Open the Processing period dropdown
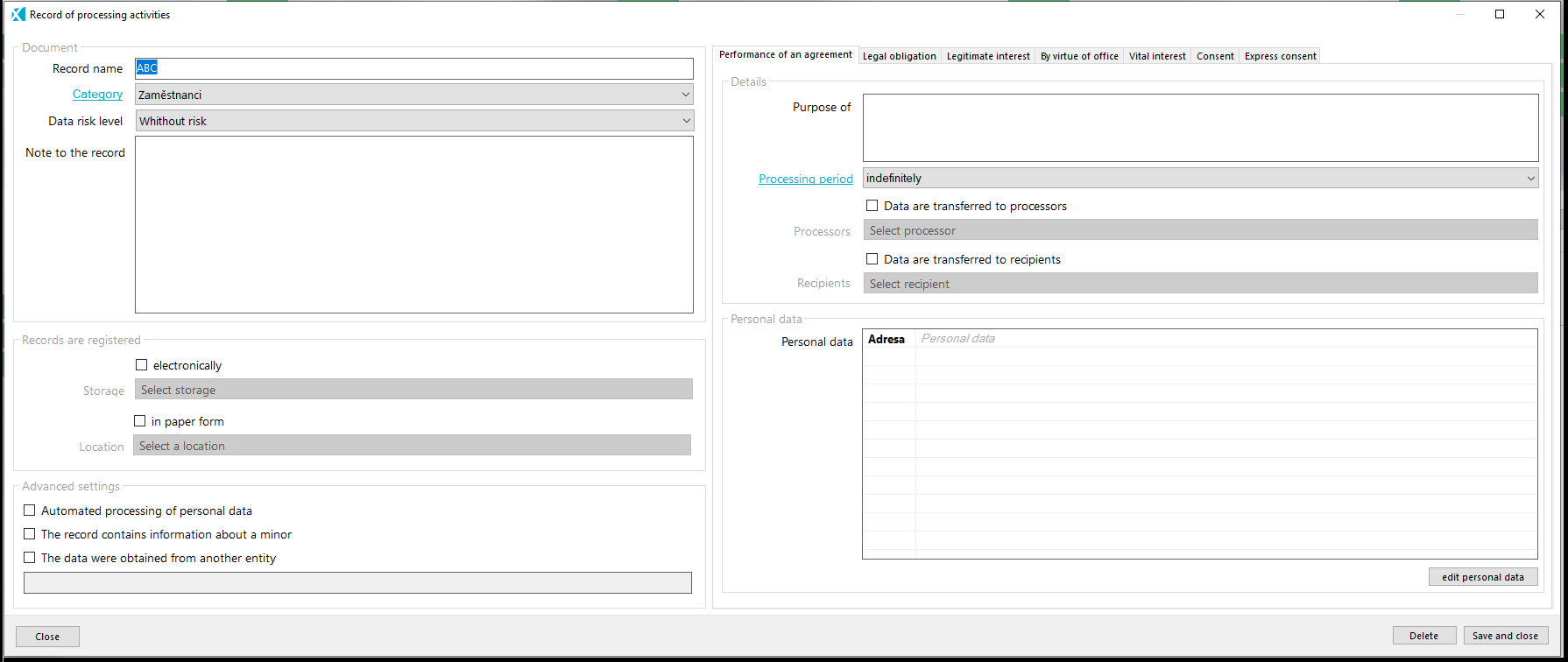This screenshot has height=662, width=1568. (x=1200, y=178)
